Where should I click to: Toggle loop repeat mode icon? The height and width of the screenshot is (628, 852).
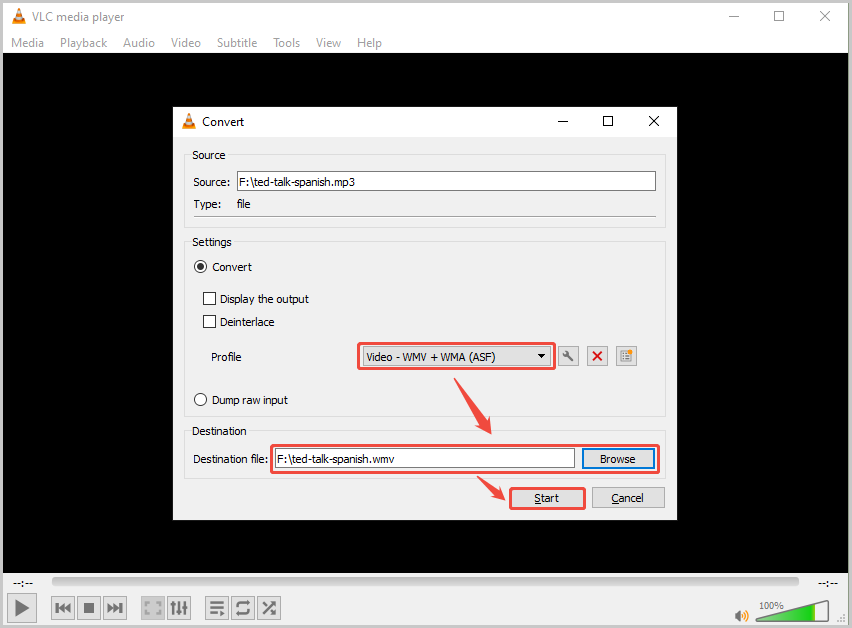click(243, 608)
